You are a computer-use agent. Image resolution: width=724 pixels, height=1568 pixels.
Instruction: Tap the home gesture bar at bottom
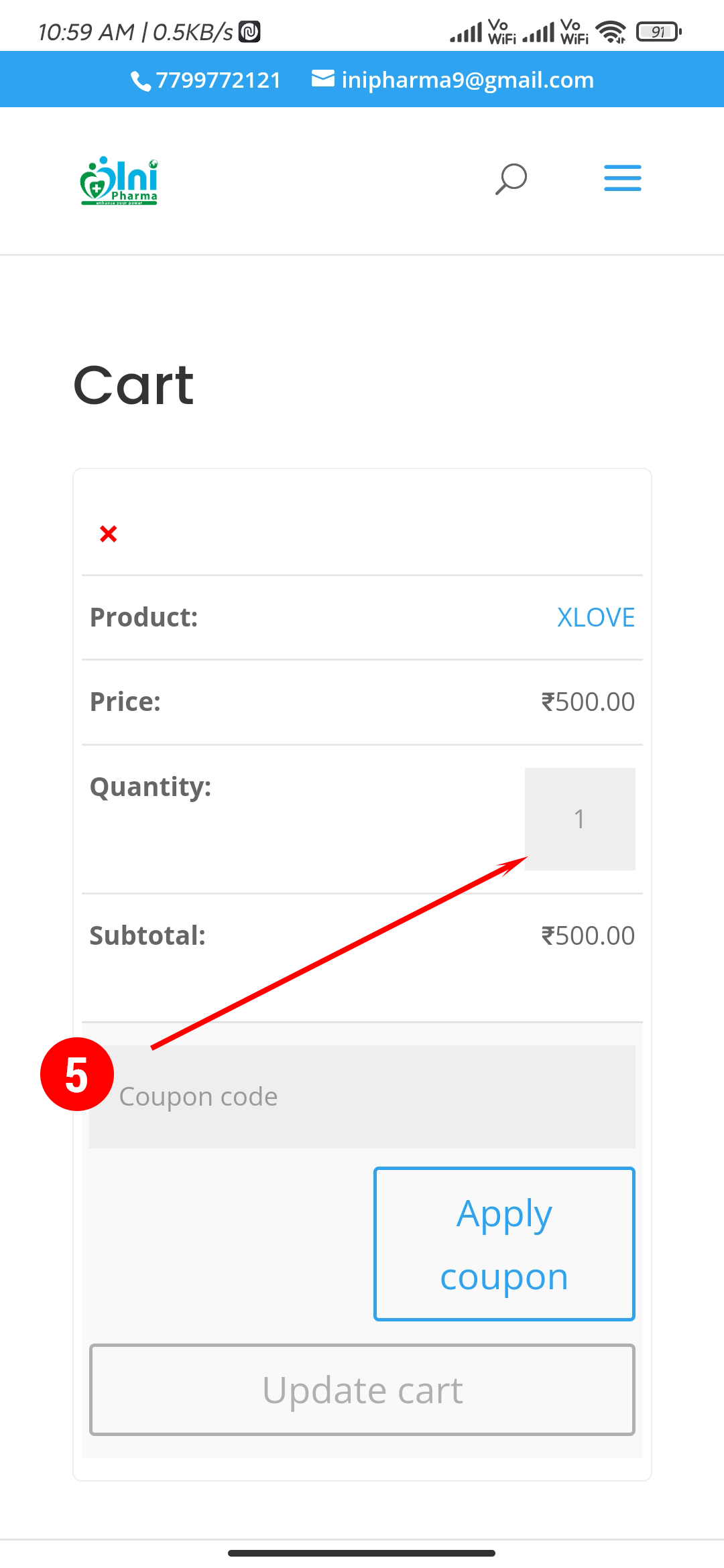tap(362, 1553)
